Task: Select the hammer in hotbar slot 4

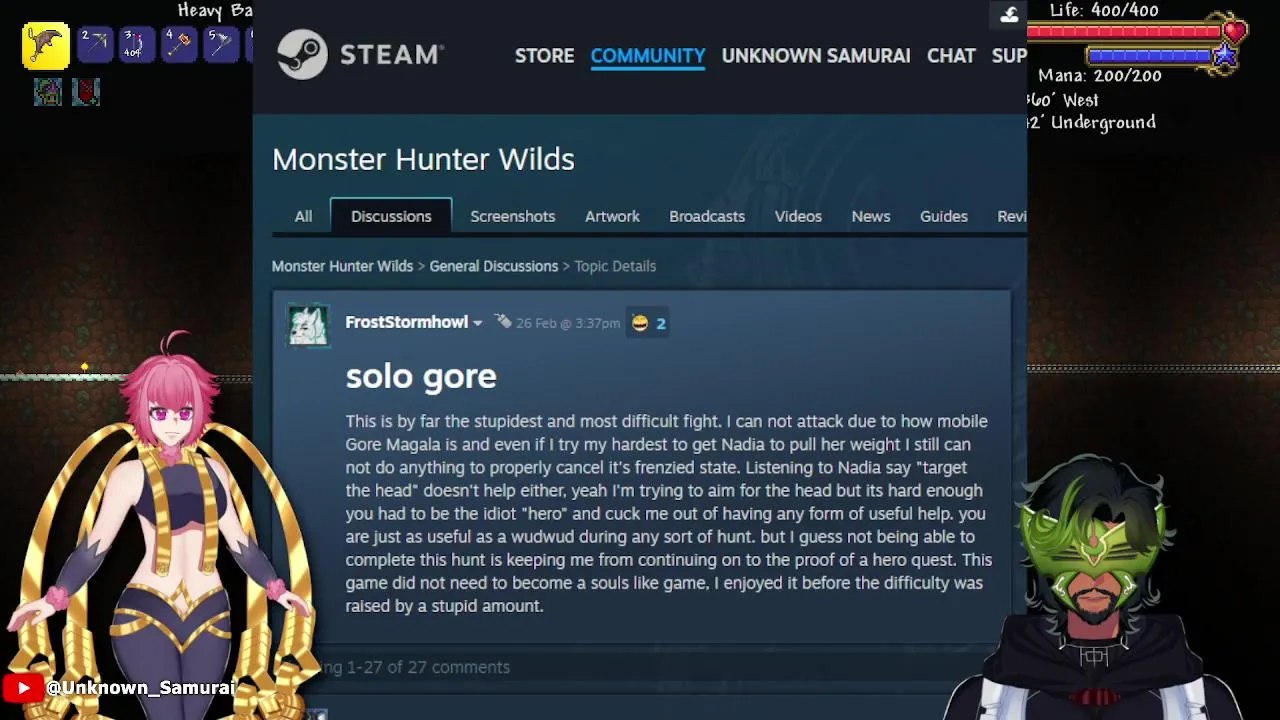Action: click(179, 45)
